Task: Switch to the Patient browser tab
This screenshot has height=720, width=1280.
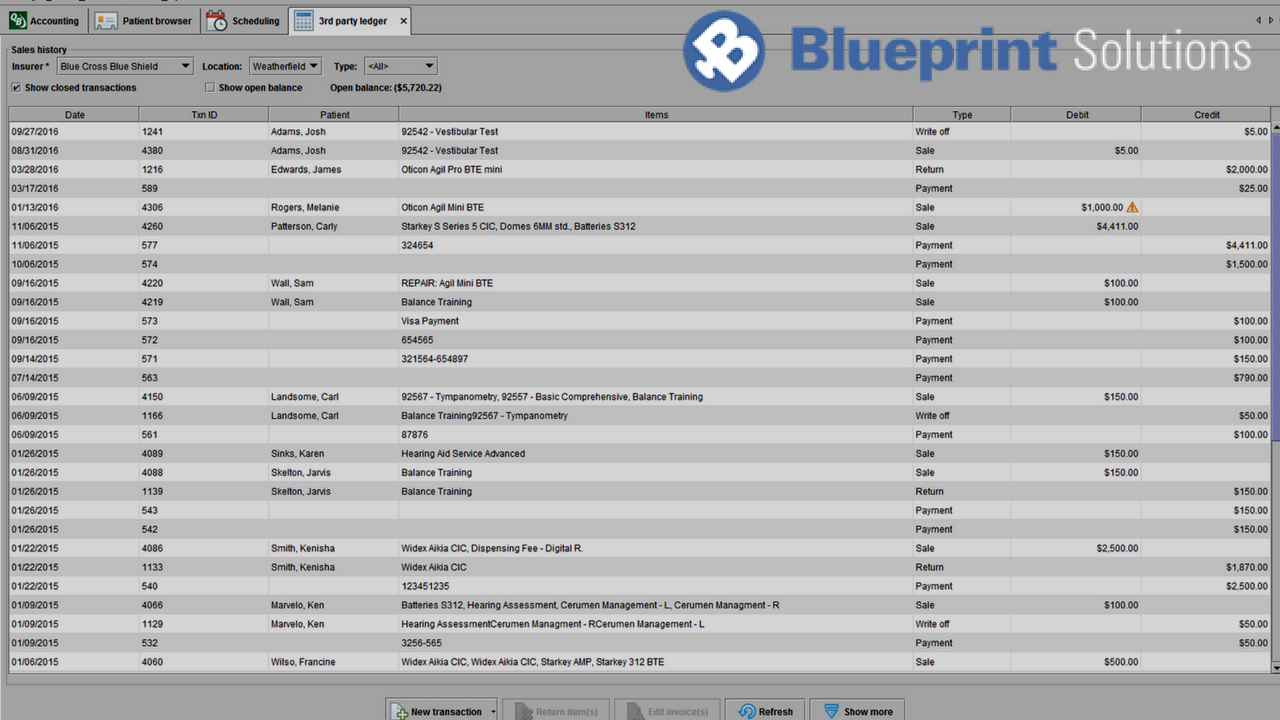Action: (145, 20)
